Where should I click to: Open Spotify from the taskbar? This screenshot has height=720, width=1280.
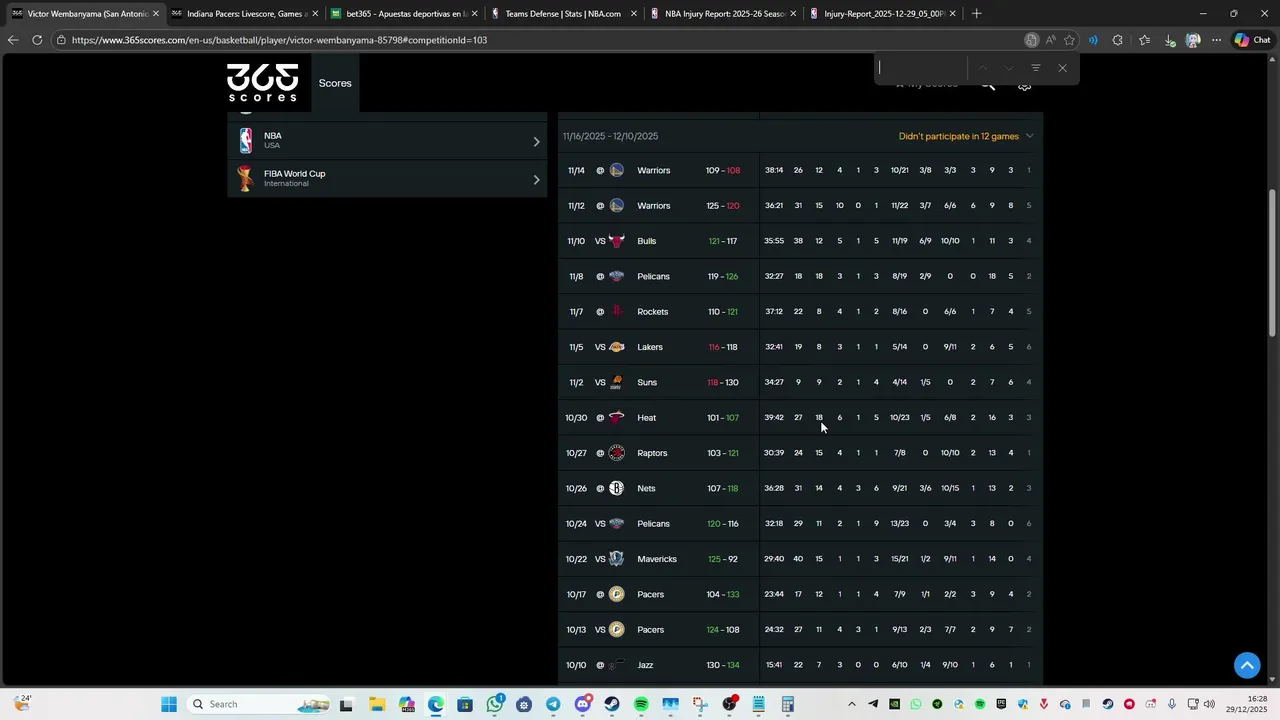641,704
